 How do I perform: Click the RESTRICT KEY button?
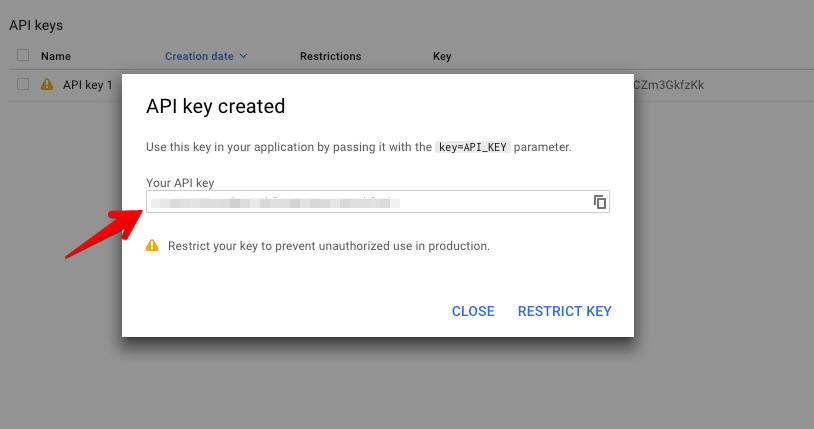[564, 311]
